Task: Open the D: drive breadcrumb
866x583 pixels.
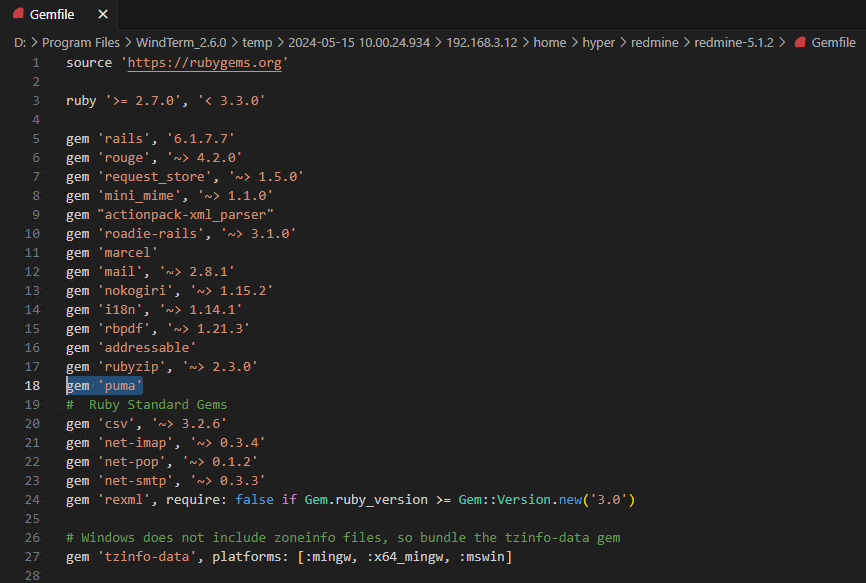Action: pyautogui.click(x=19, y=43)
